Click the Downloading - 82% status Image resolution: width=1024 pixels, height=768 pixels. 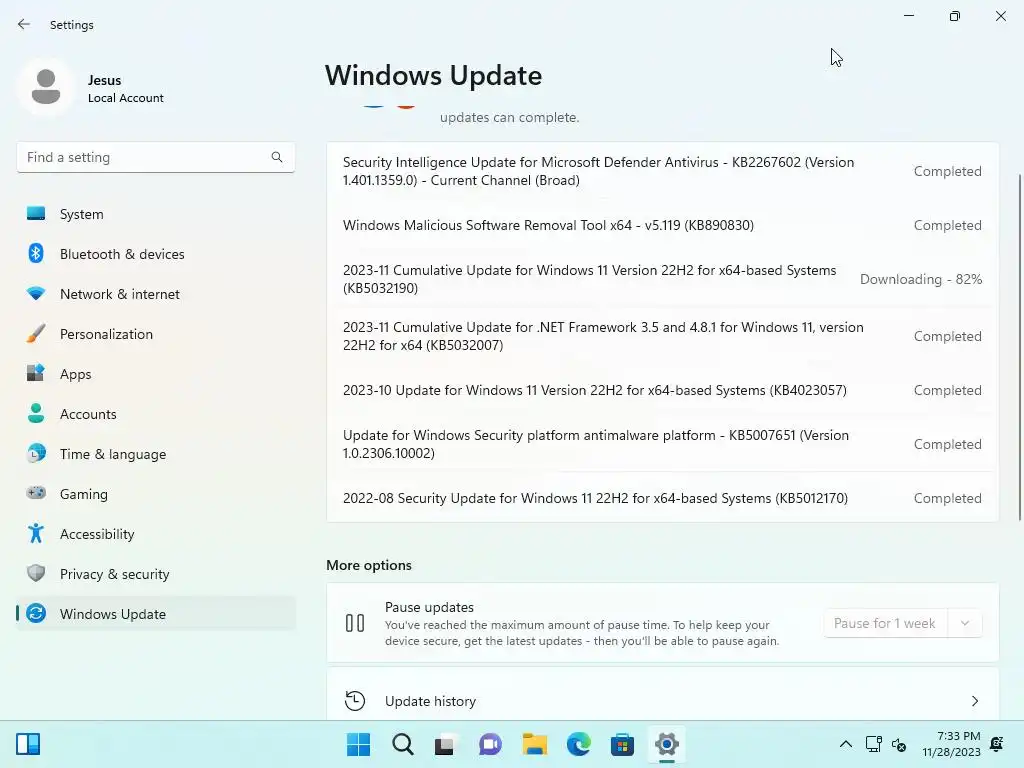(x=921, y=279)
